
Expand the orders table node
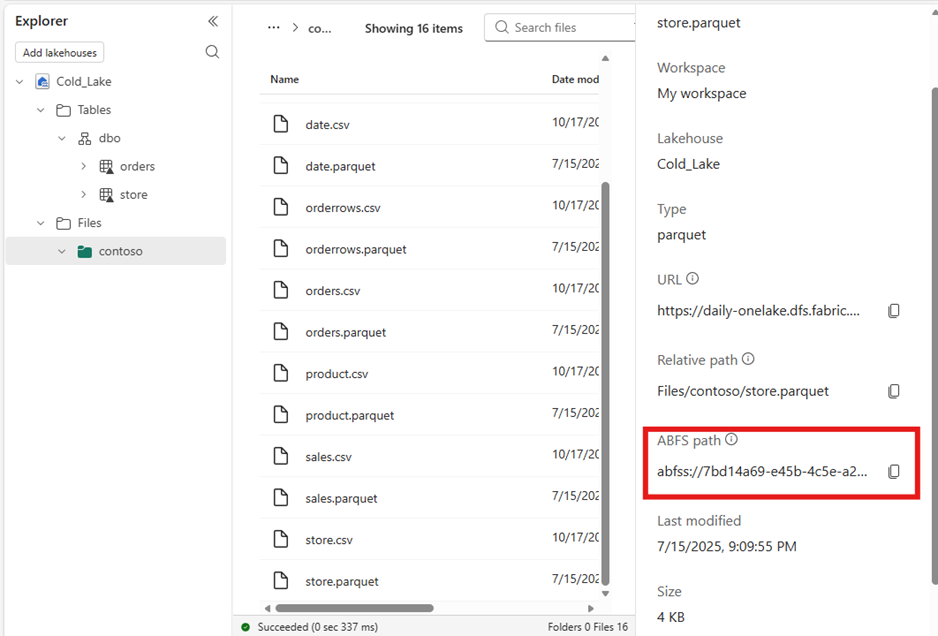84,166
